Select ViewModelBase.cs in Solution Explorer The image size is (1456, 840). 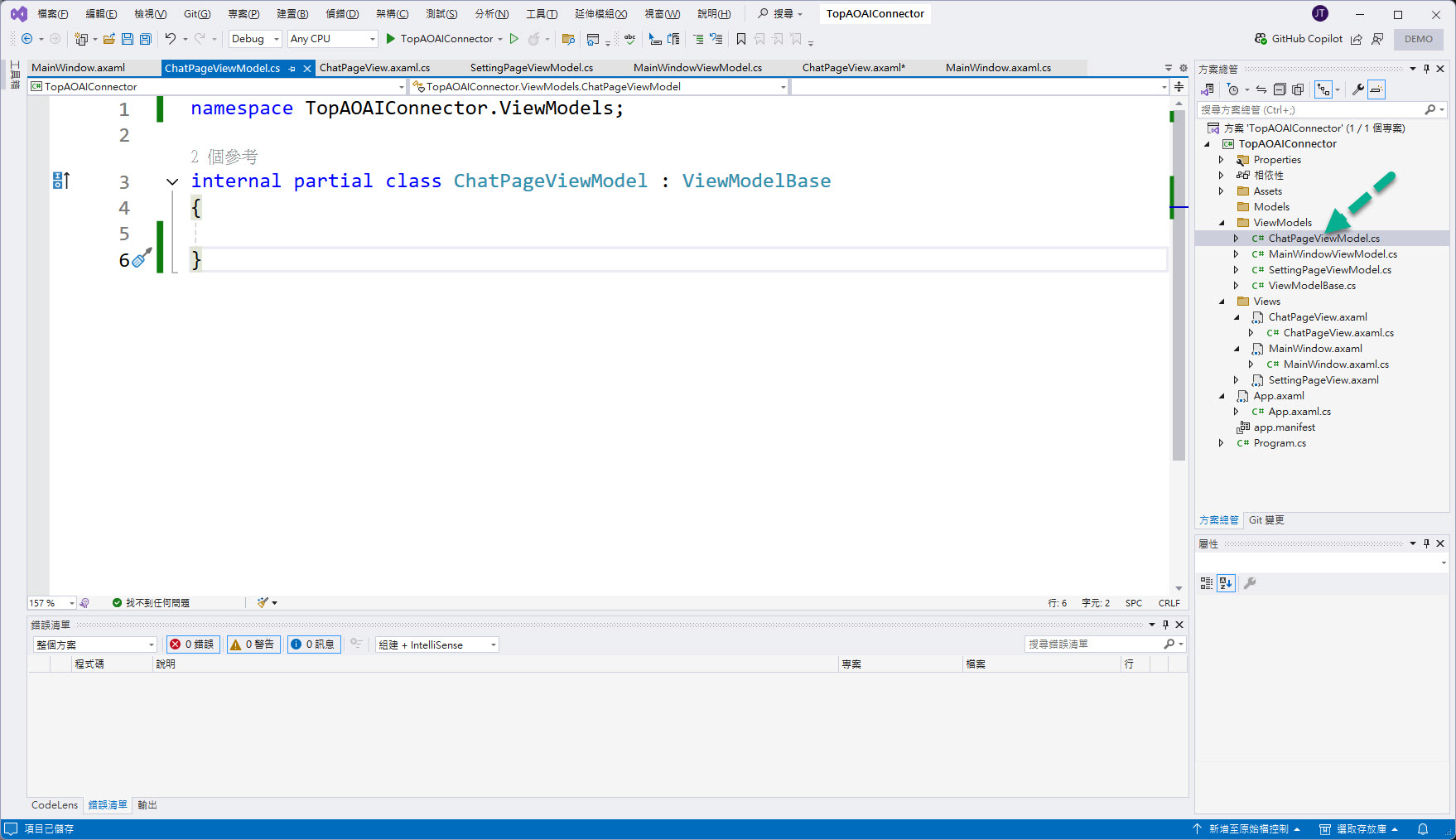point(1312,286)
